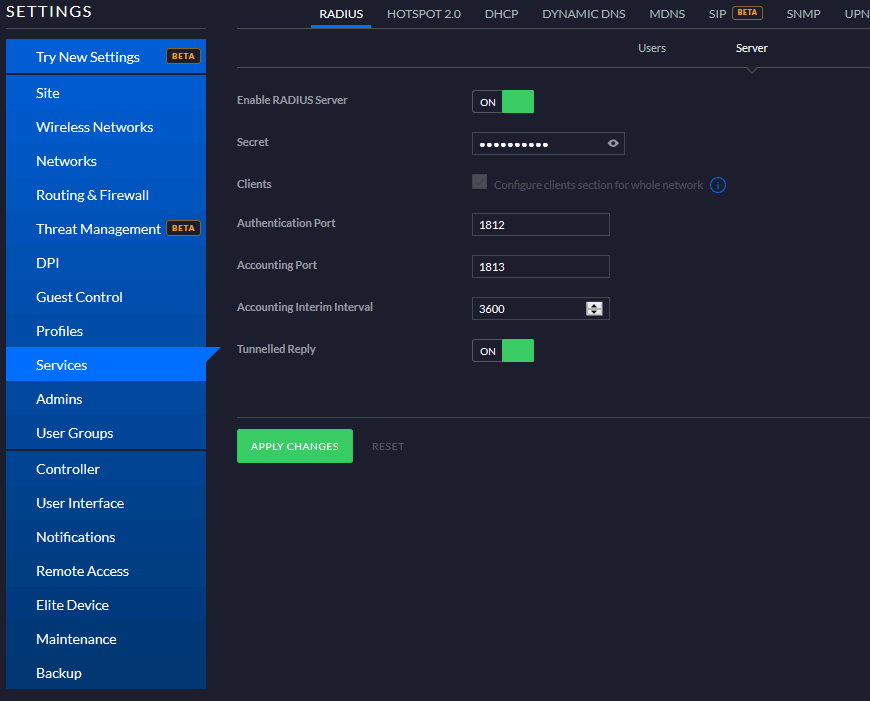The height and width of the screenshot is (701, 870).
Task: Open Routing & Firewall settings
Action: 92,195
